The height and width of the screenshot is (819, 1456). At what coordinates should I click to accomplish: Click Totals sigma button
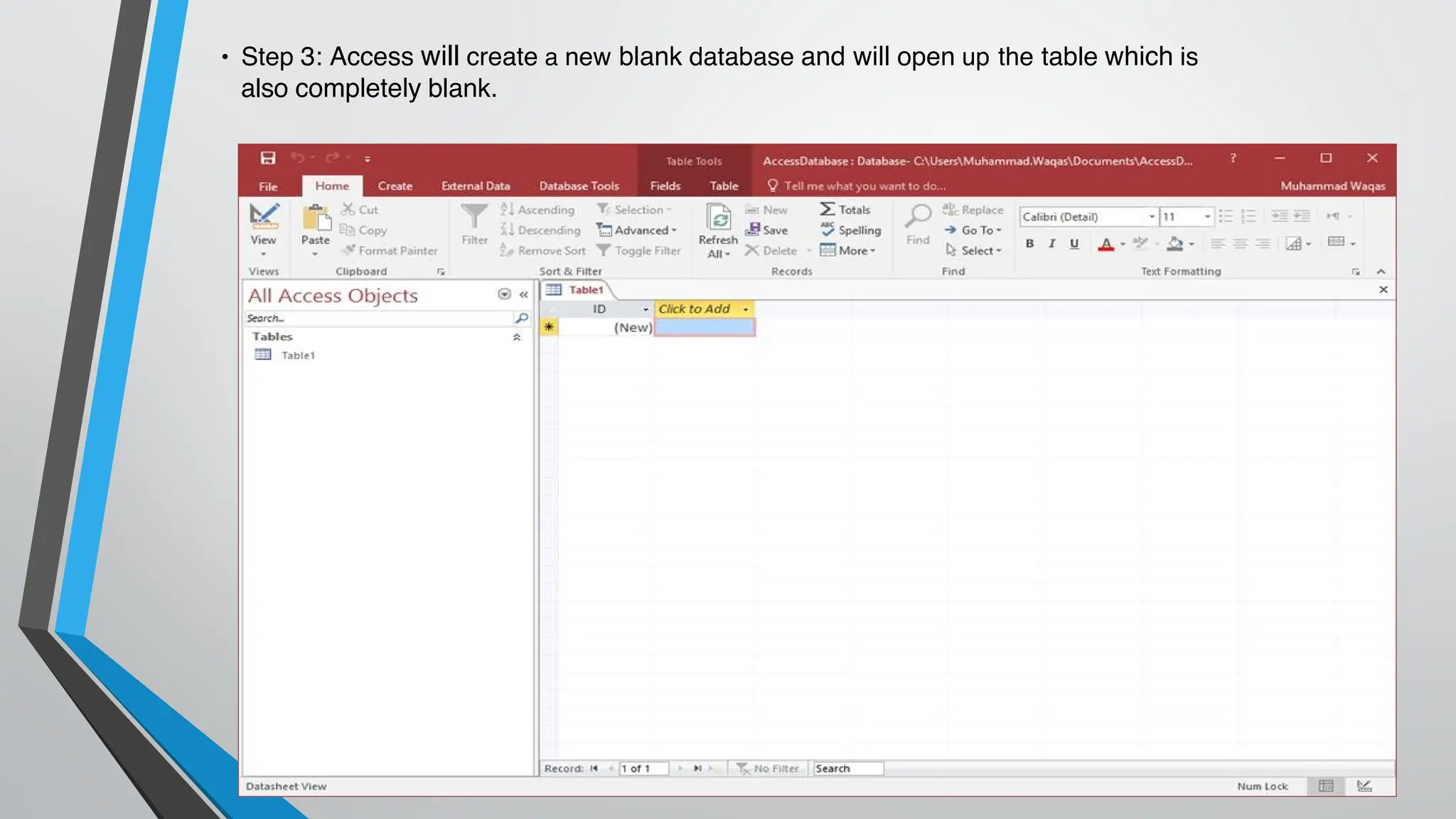click(x=845, y=210)
